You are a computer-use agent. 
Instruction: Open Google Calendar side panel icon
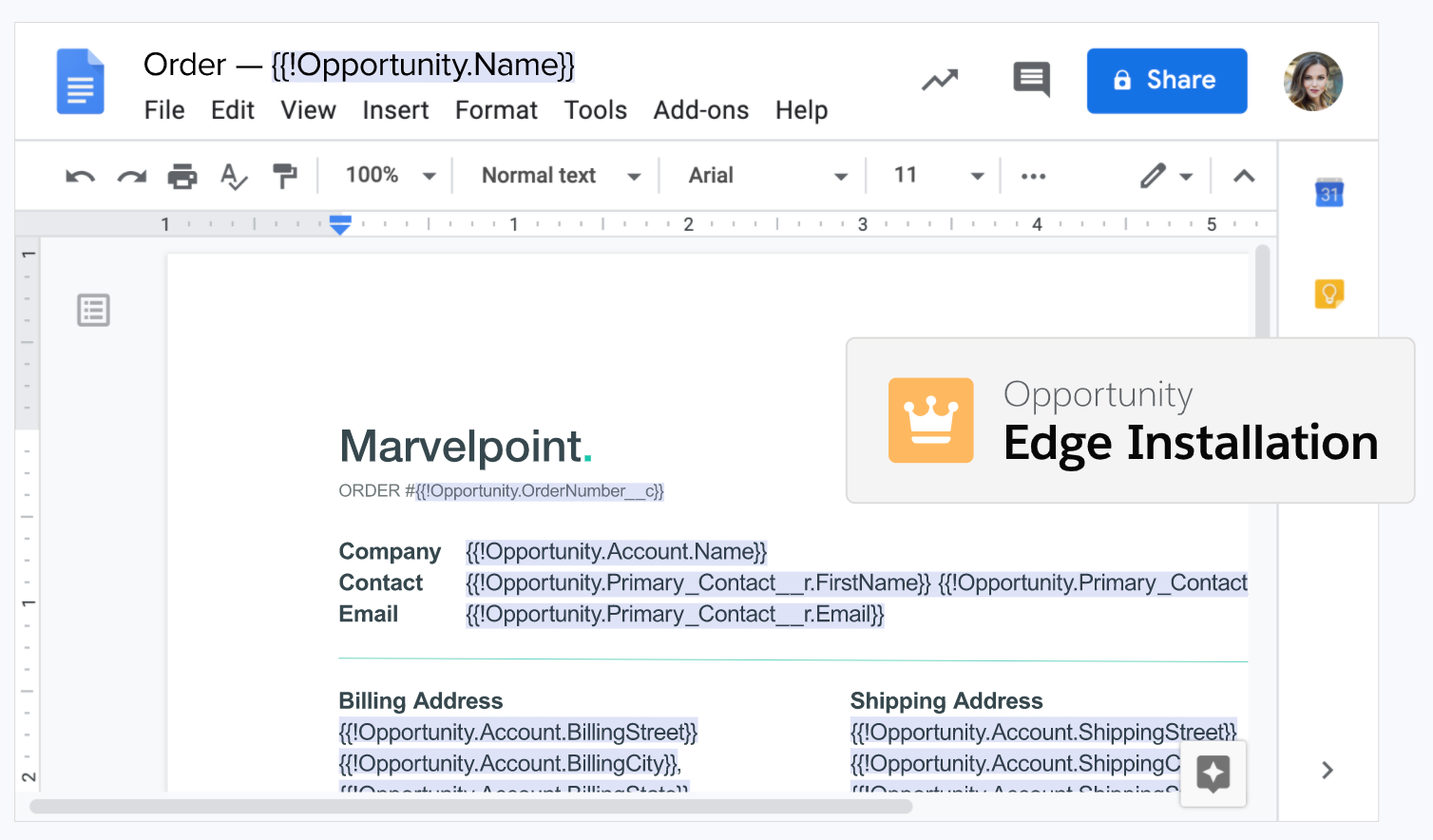click(1329, 193)
